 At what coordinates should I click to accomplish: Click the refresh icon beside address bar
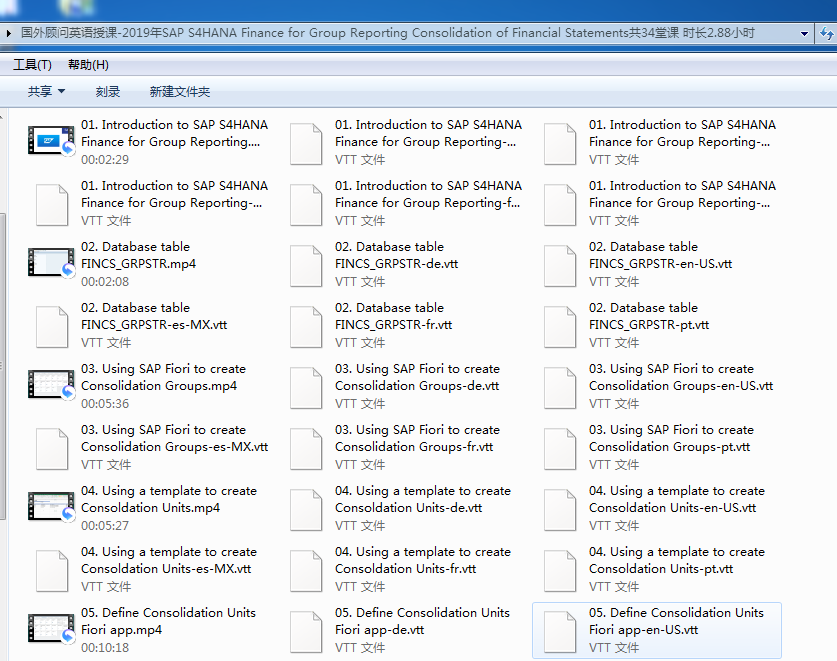(826, 34)
